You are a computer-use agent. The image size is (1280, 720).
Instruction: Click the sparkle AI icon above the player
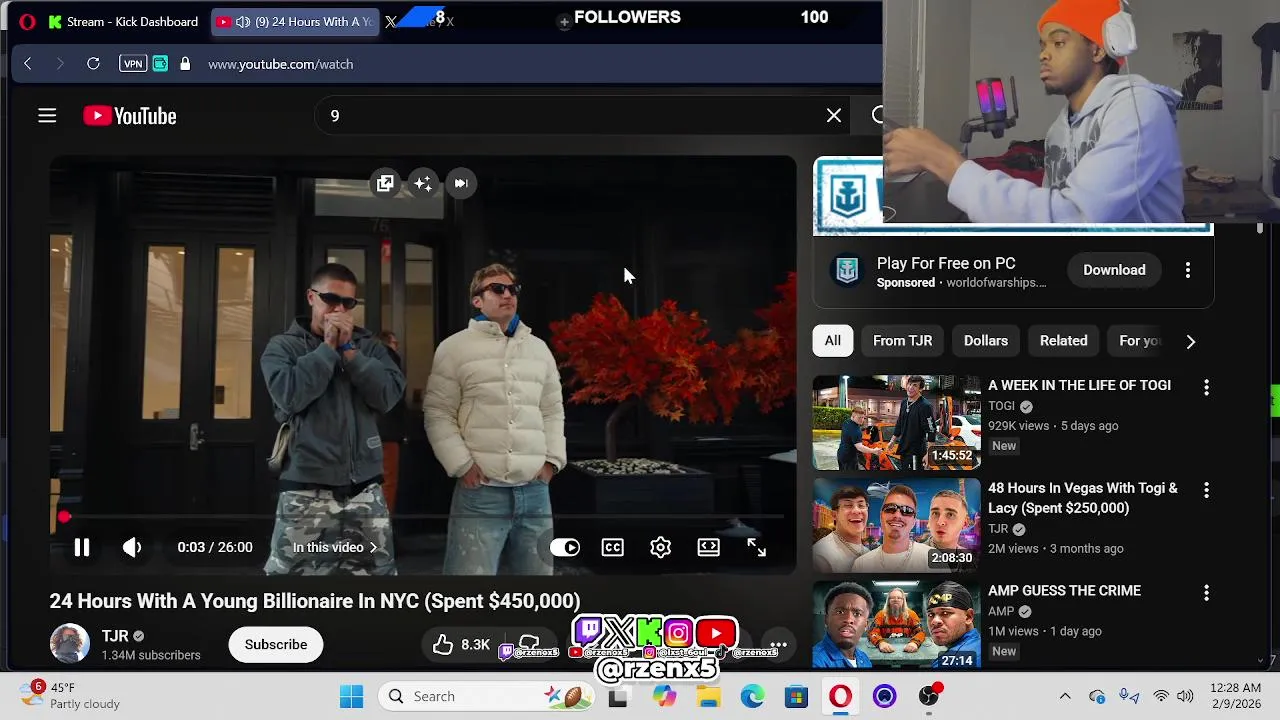pos(423,183)
